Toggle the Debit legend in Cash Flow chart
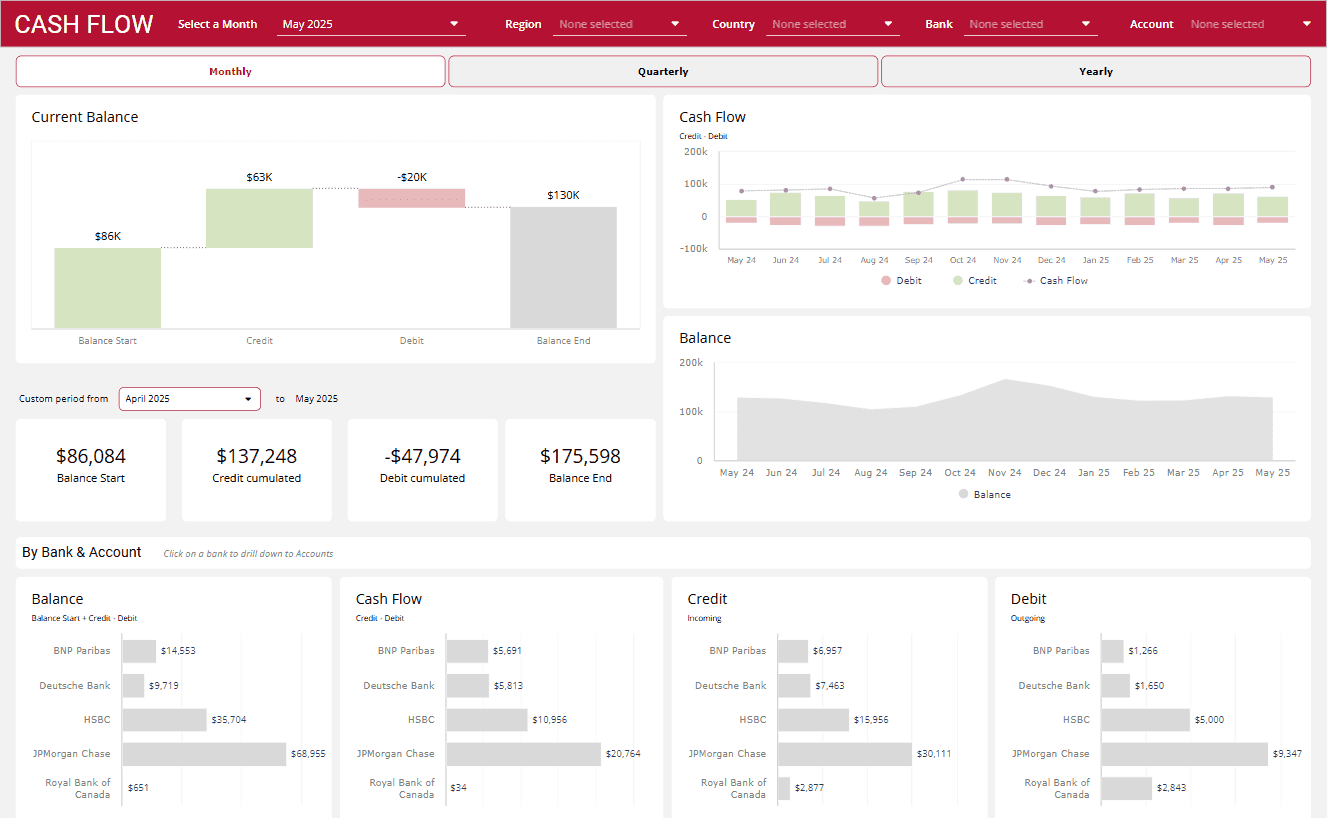Viewport: 1328px width, 818px height. coord(901,280)
